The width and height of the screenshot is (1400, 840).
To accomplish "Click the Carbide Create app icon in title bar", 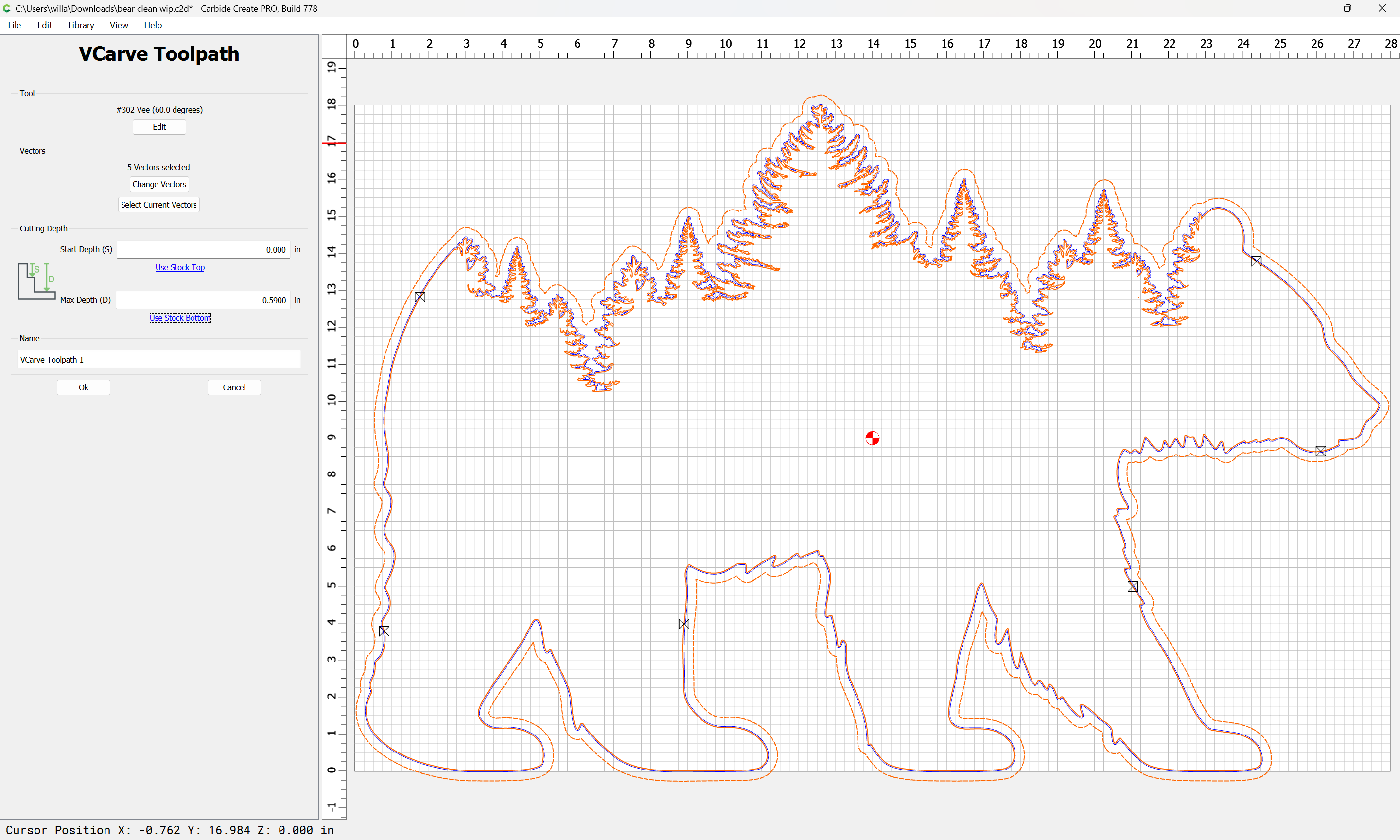I will pyautogui.click(x=7, y=8).
